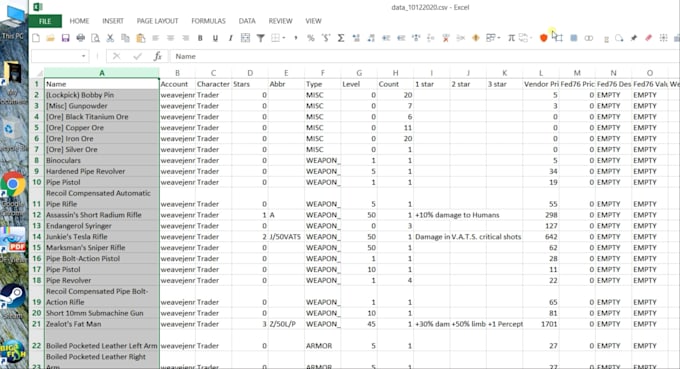This screenshot has width=680, height=369.
Task: Click the formula bar showing Name
Action: coord(425,56)
